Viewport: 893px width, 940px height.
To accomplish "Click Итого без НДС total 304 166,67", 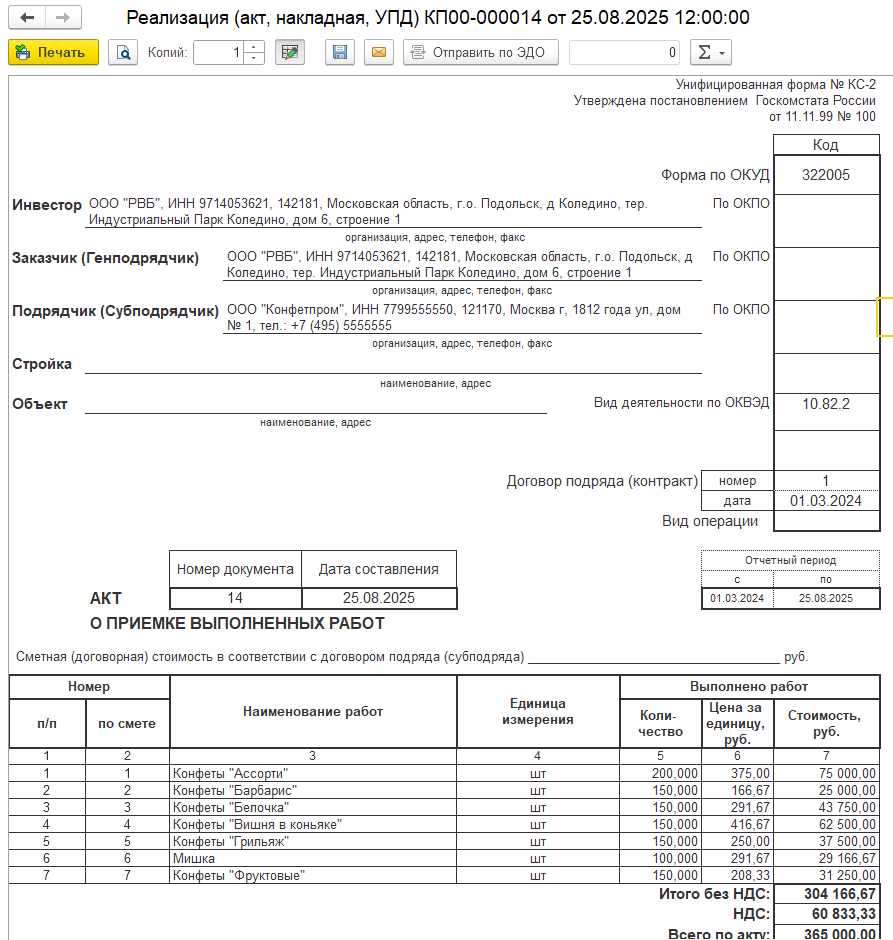I will (826, 894).
